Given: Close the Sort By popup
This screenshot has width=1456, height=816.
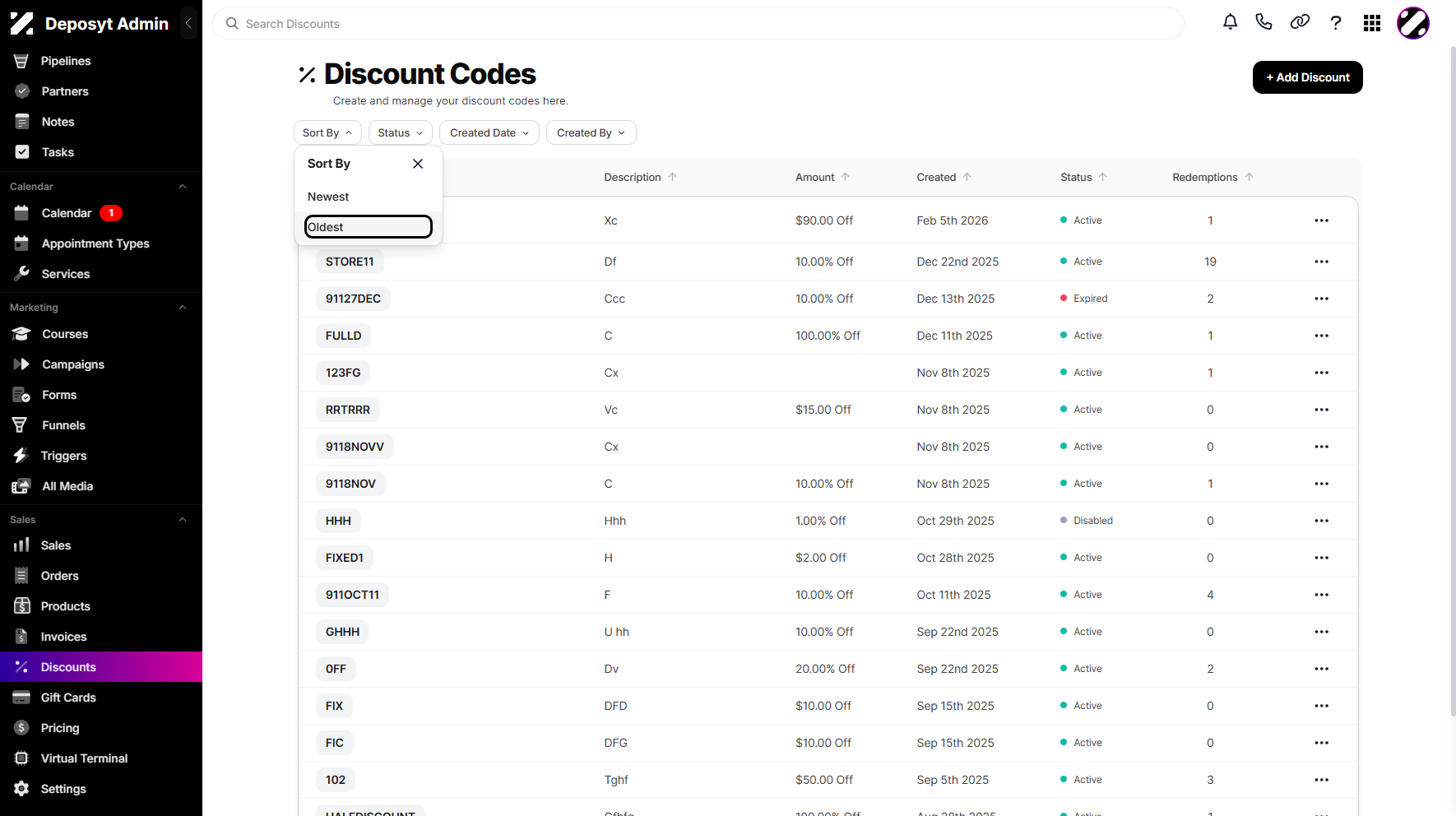Looking at the screenshot, I should coord(418,164).
